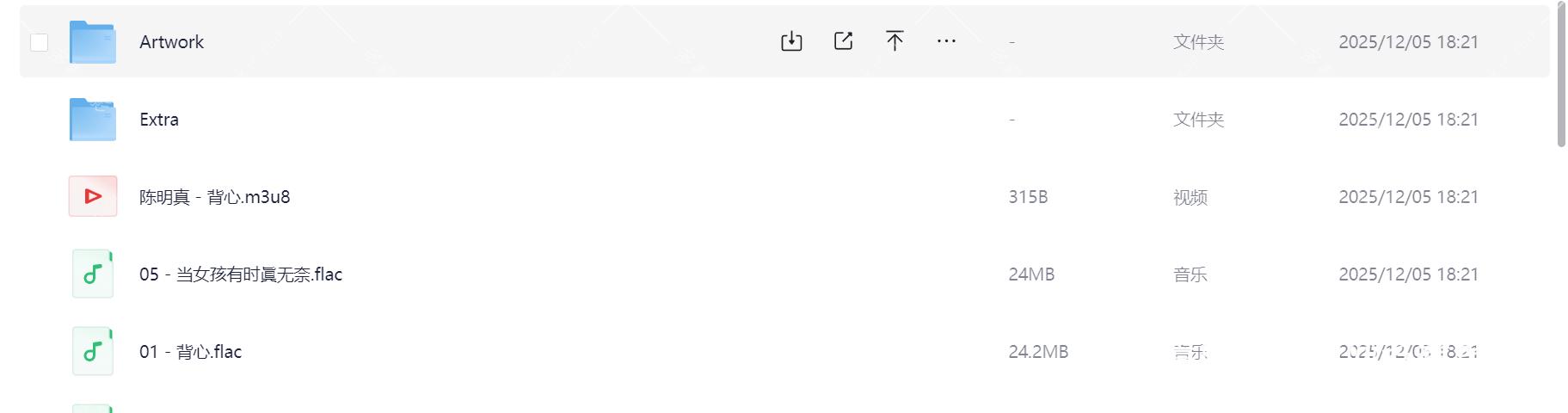Tick the checkbox beside Artwork folder
Screen dimensions: 1568x413
pyautogui.click(x=40, y=42)
